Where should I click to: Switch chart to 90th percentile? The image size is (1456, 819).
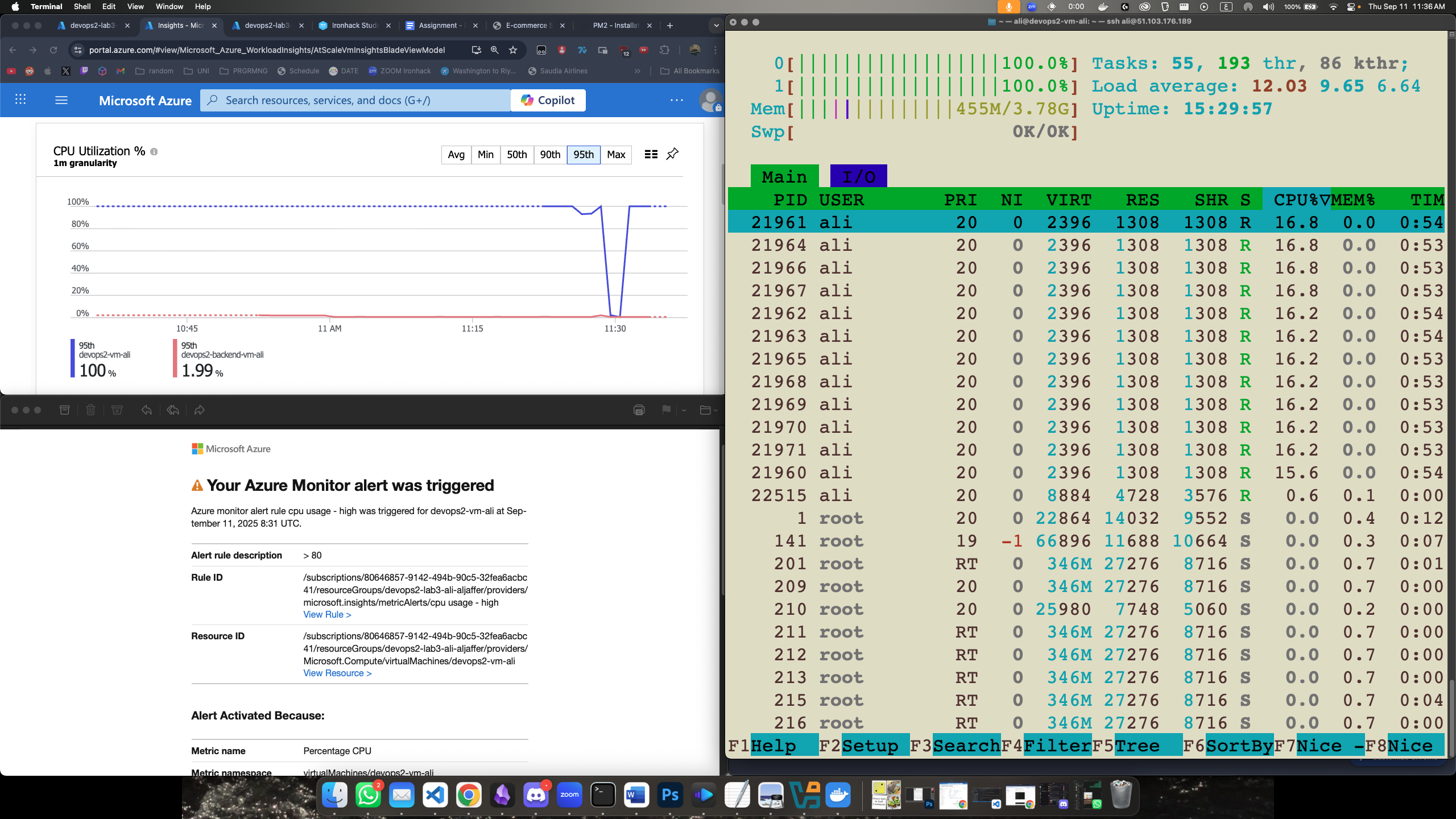[549, 155]
